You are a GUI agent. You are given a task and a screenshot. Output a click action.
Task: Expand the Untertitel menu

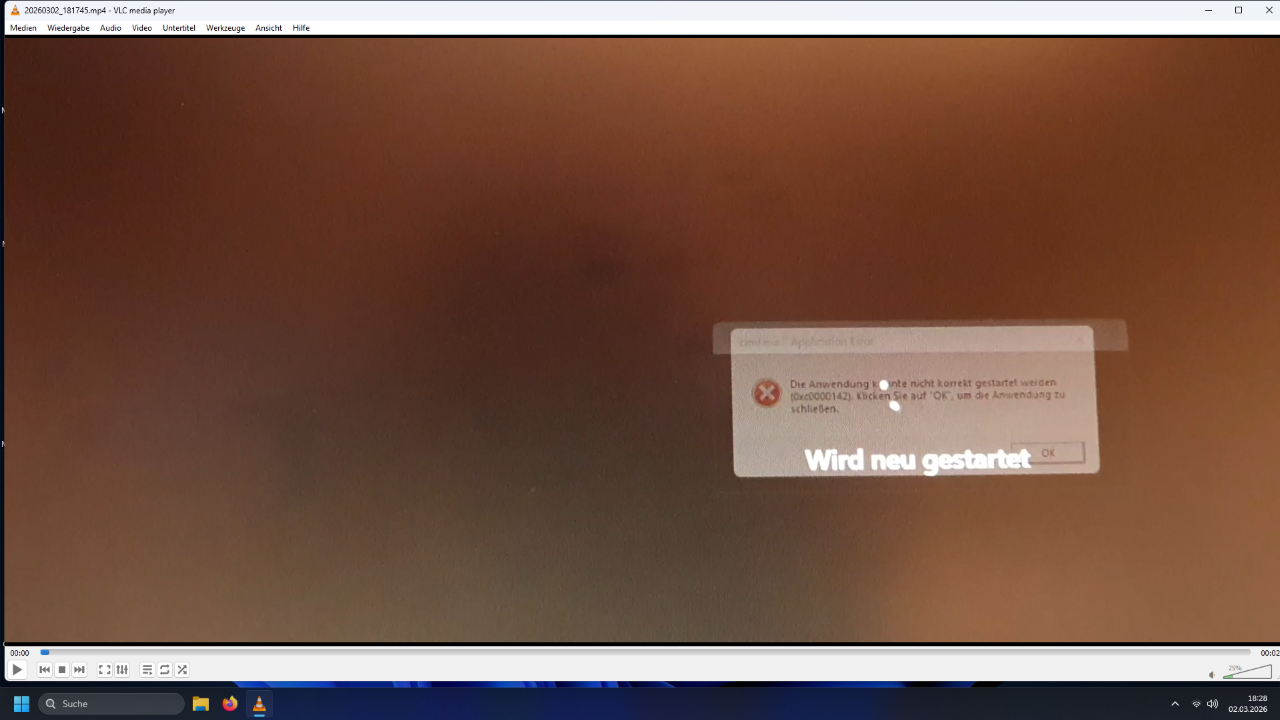pos(179,28)
